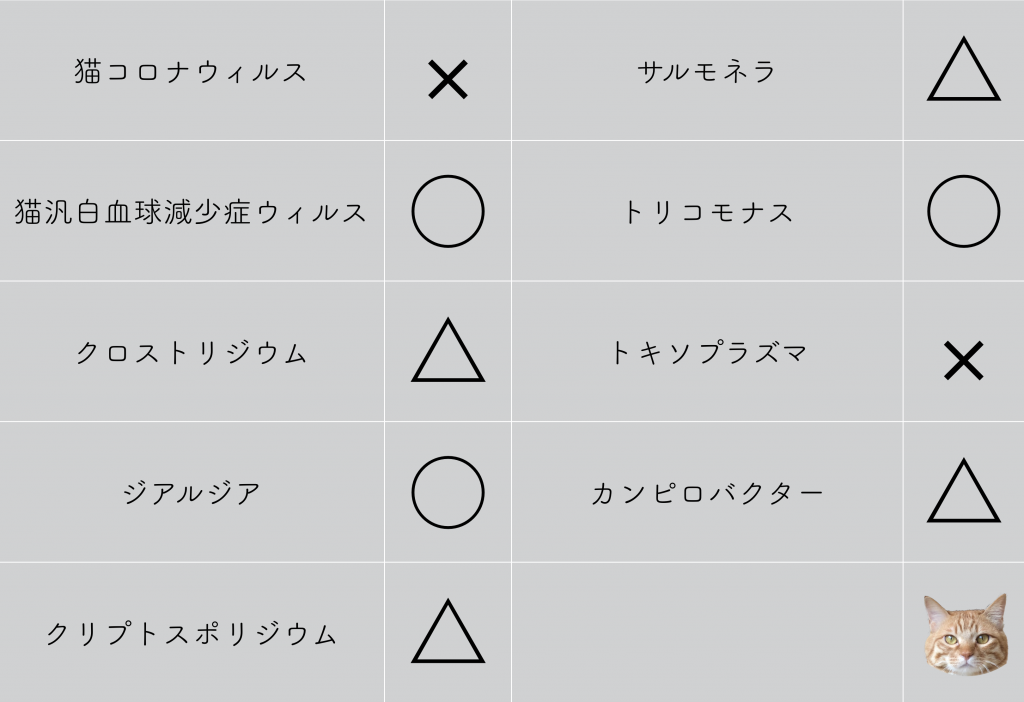Click the カンピロバクター label

pos(707,493)
